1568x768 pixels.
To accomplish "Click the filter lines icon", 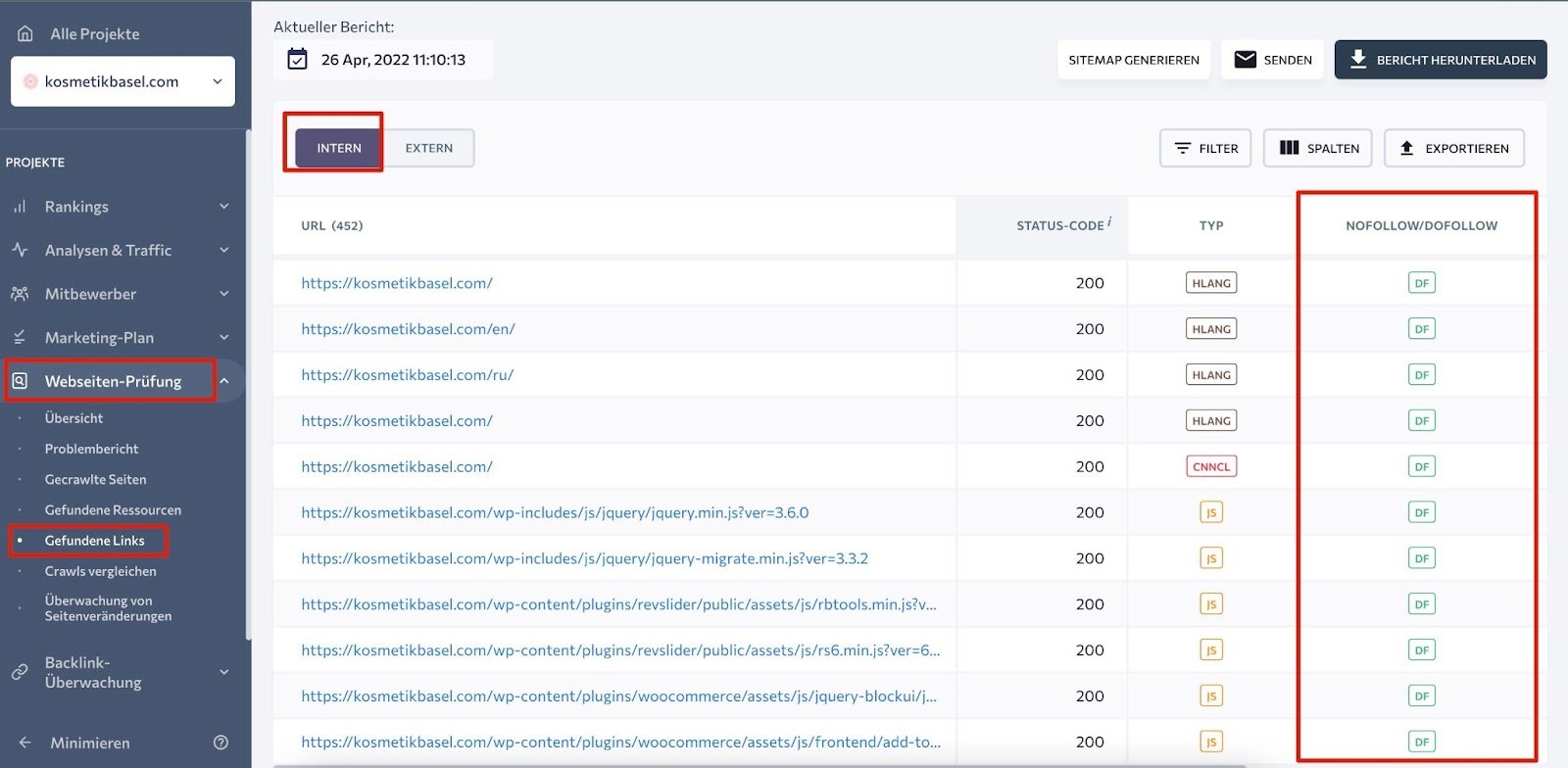I will 1183,148.
